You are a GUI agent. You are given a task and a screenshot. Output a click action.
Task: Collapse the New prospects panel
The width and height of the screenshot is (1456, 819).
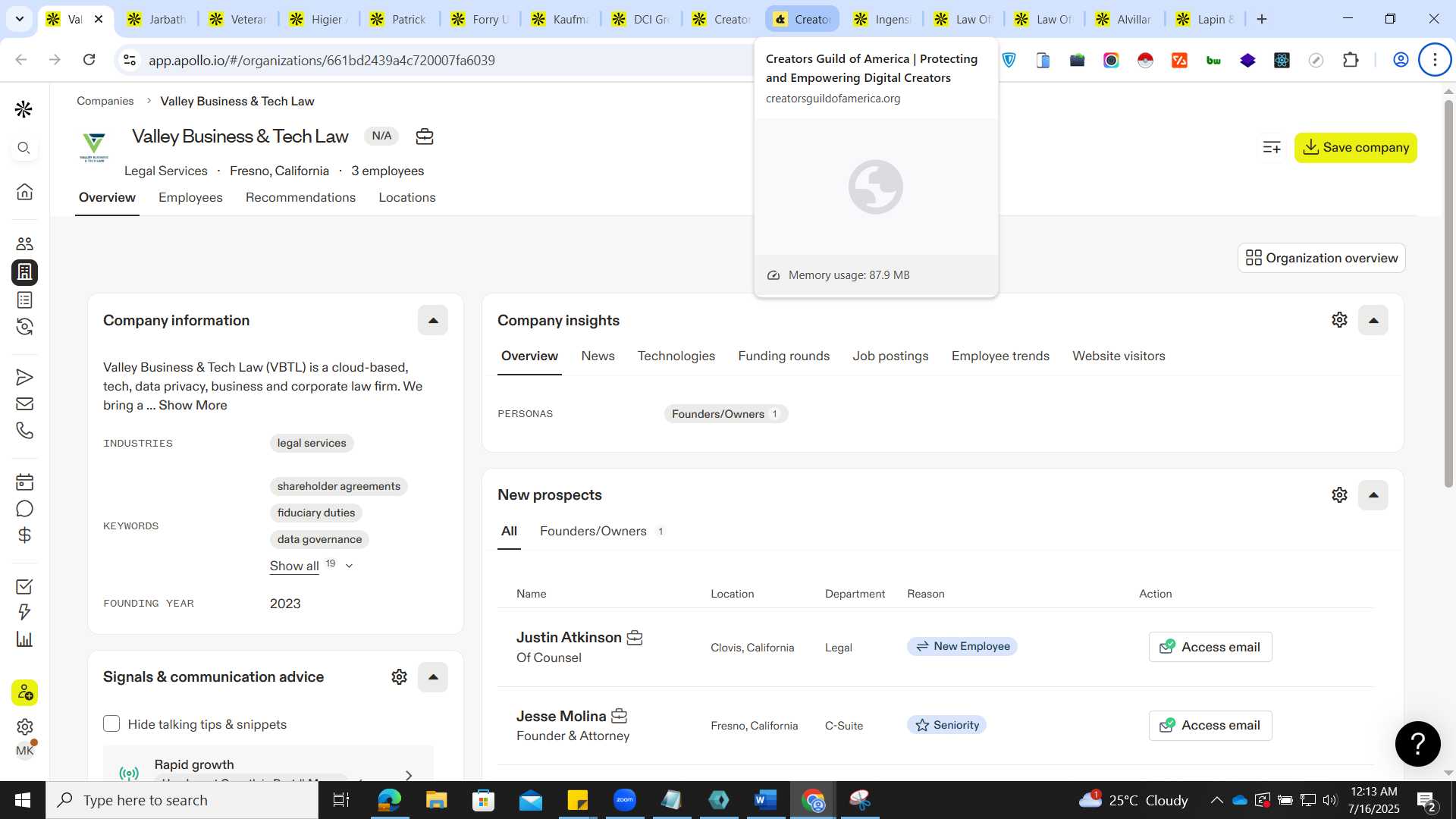point(1373,495)
